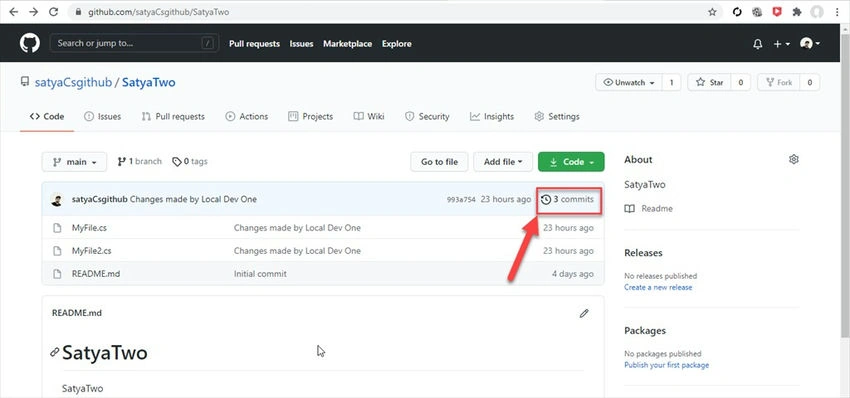The height and width of the screenshot is (398, 850).
Task: Switch to the Wiki tab
Action: pos(369,117)
